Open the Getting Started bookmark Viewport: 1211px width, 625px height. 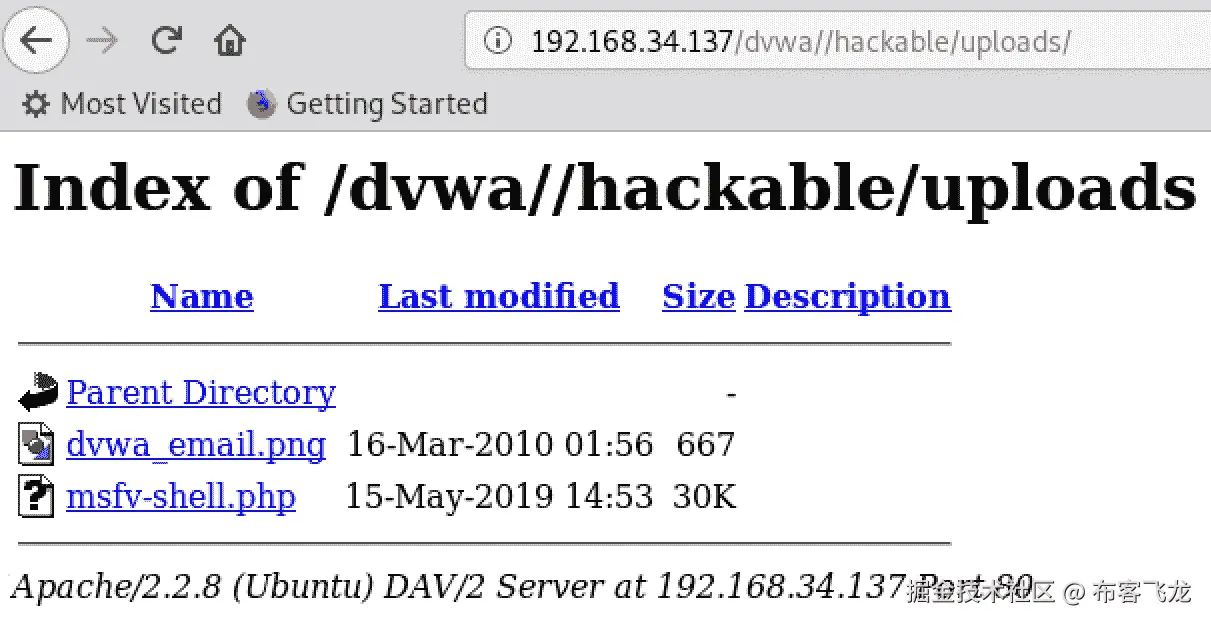[368, 104]
